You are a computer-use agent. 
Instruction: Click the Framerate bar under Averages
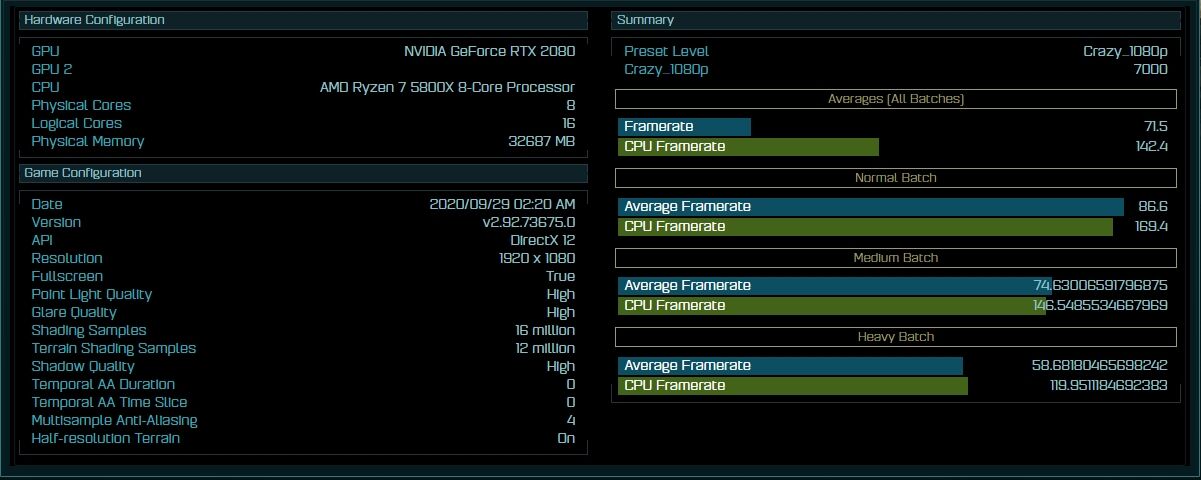point(684,127)
